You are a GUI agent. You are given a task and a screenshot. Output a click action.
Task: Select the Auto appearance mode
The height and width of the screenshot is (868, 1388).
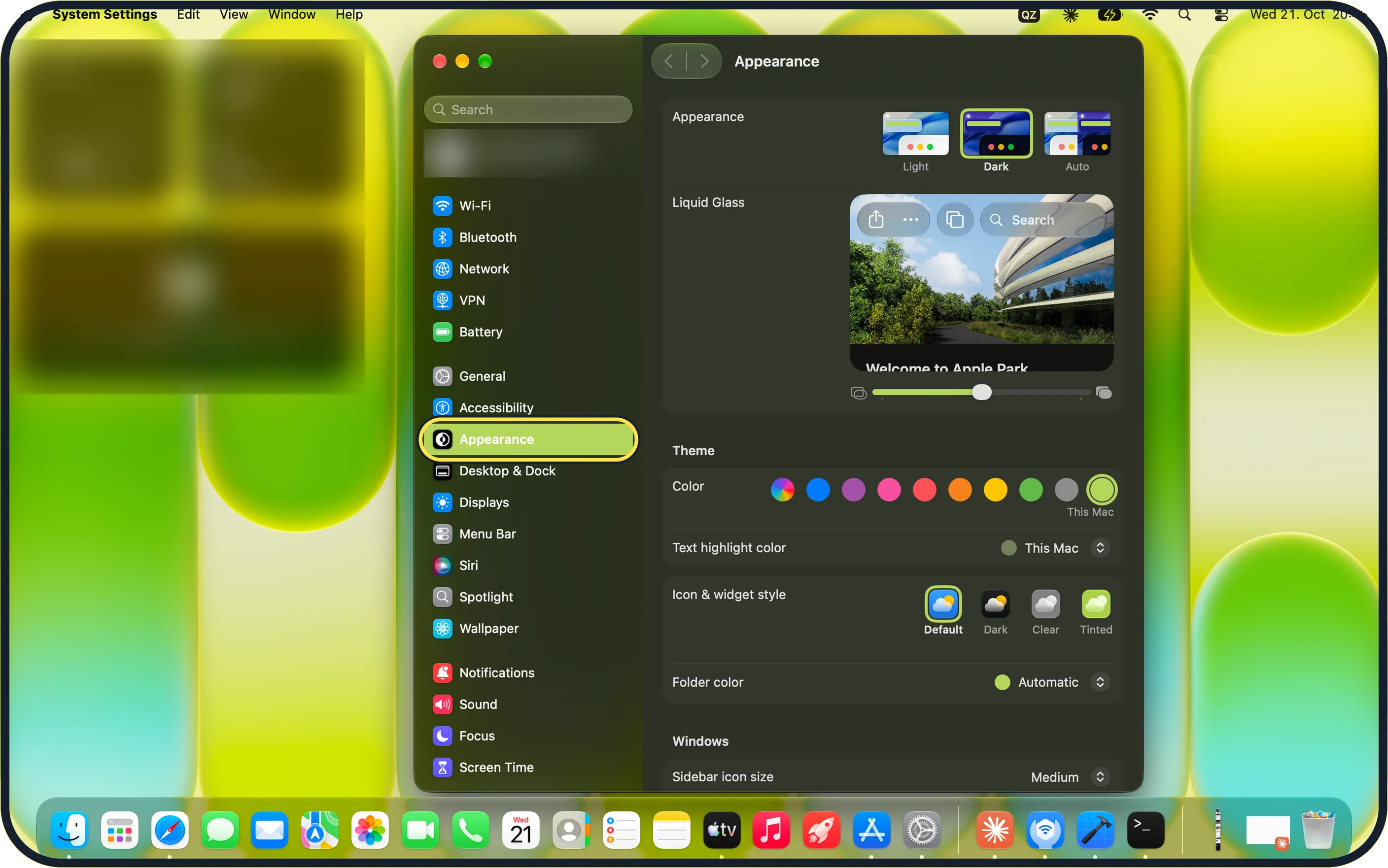[1077, 141]
